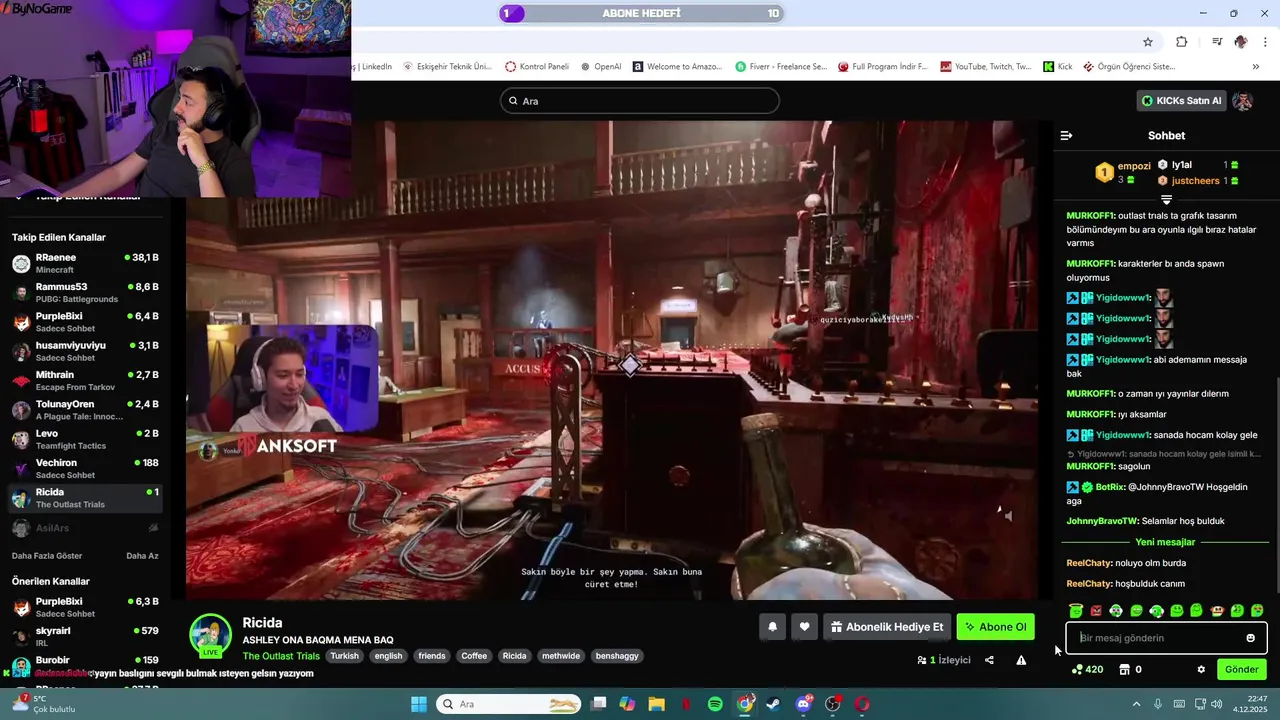
Task: Open Opera browser from the taskbar
Action: pos(862,704)
